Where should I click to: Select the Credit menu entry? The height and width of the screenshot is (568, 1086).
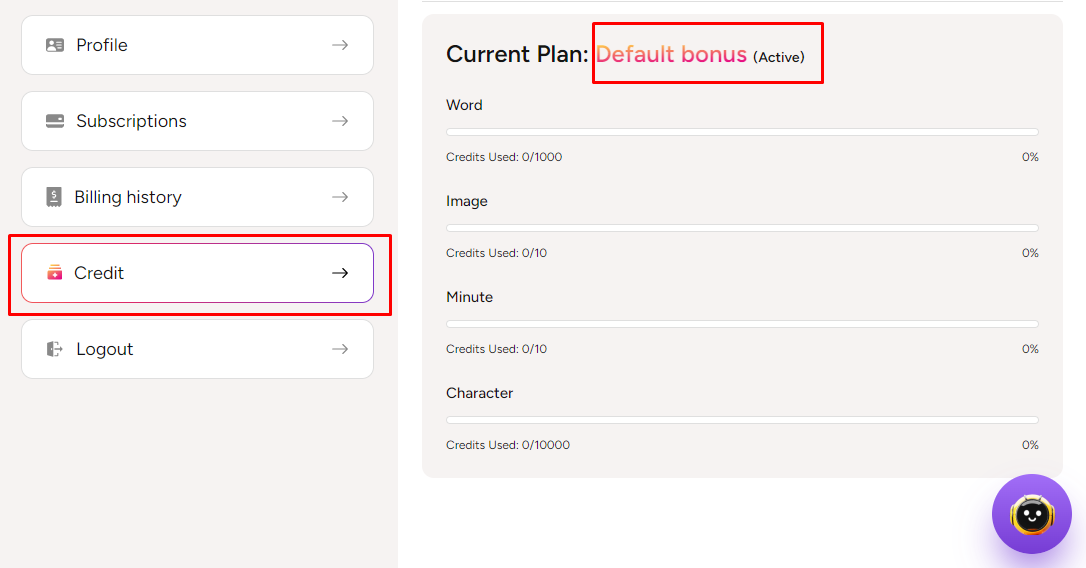tap(99, 273)
